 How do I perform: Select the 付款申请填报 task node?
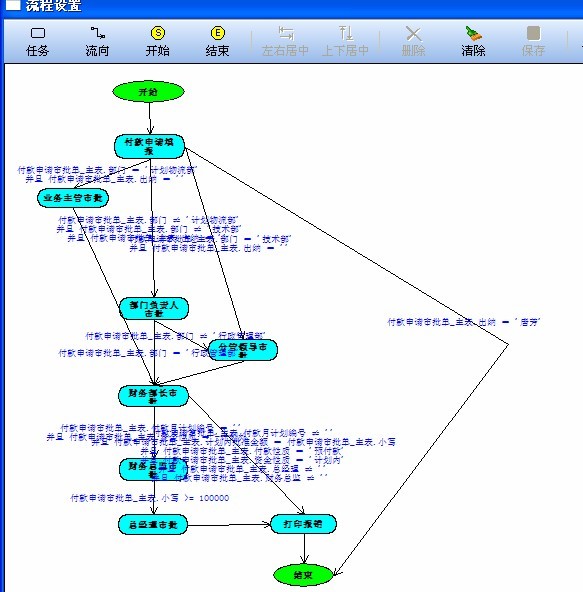coord(150,146)
